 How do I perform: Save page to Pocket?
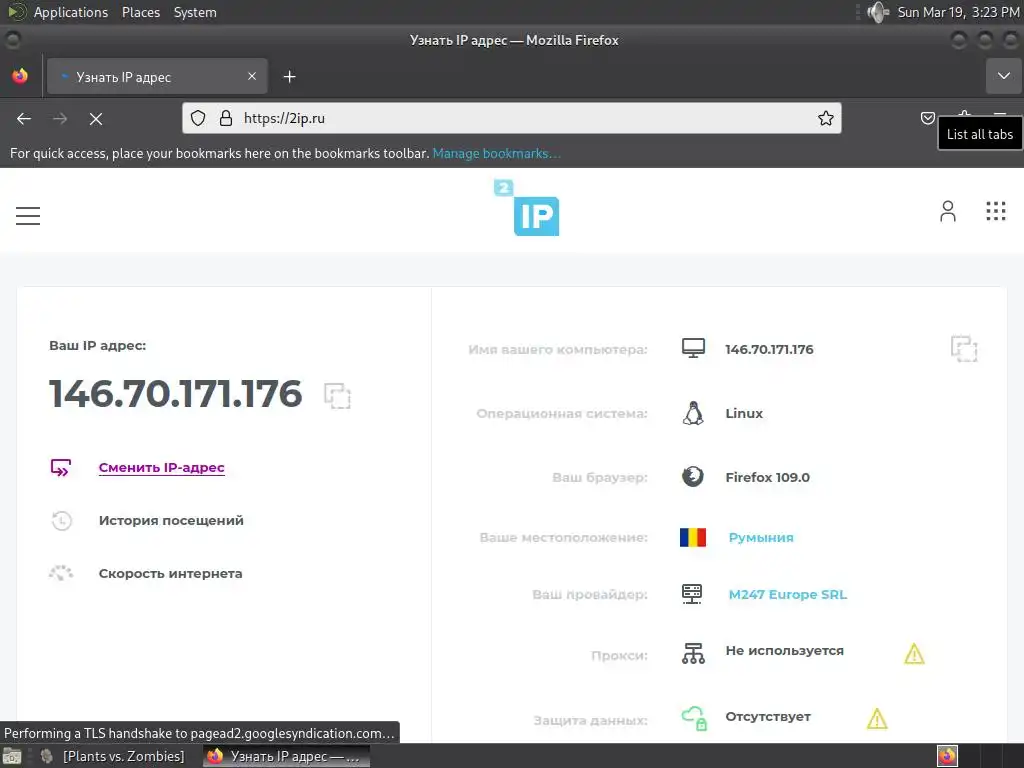[x=927, y=118]
